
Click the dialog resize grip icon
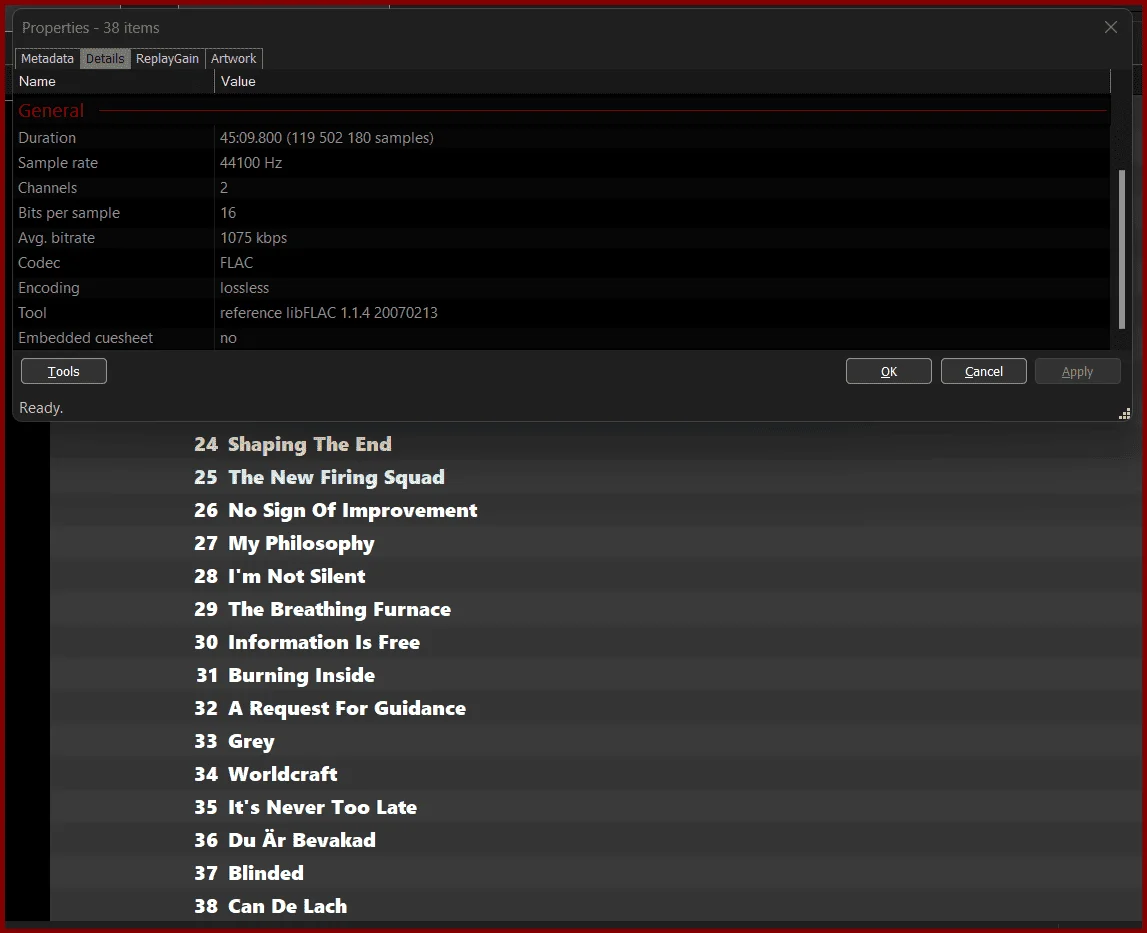[x=1124, y=413]
